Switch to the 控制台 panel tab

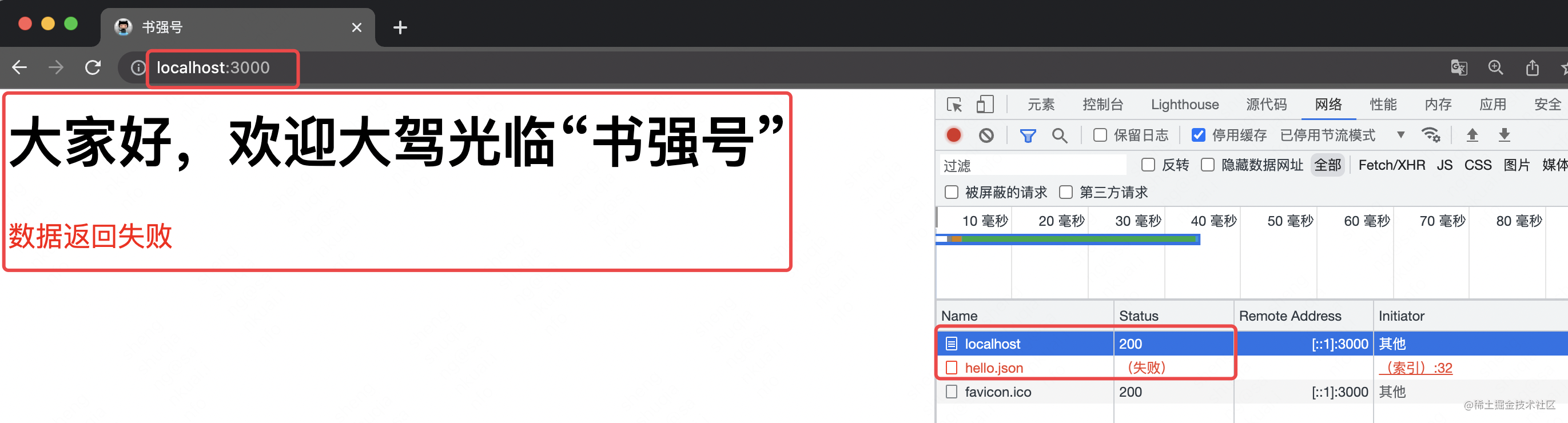[1103, 105]
